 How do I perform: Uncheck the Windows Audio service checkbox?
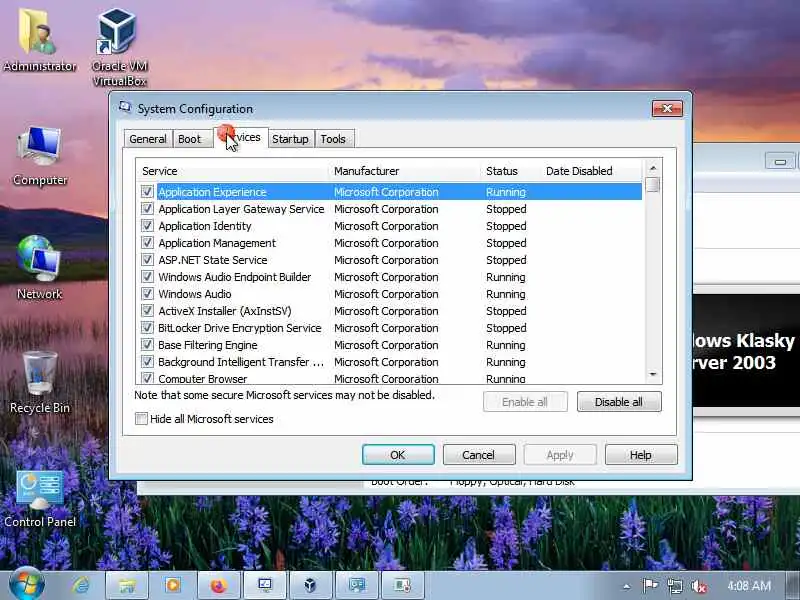pyautogui.click(x=147, y=294)
